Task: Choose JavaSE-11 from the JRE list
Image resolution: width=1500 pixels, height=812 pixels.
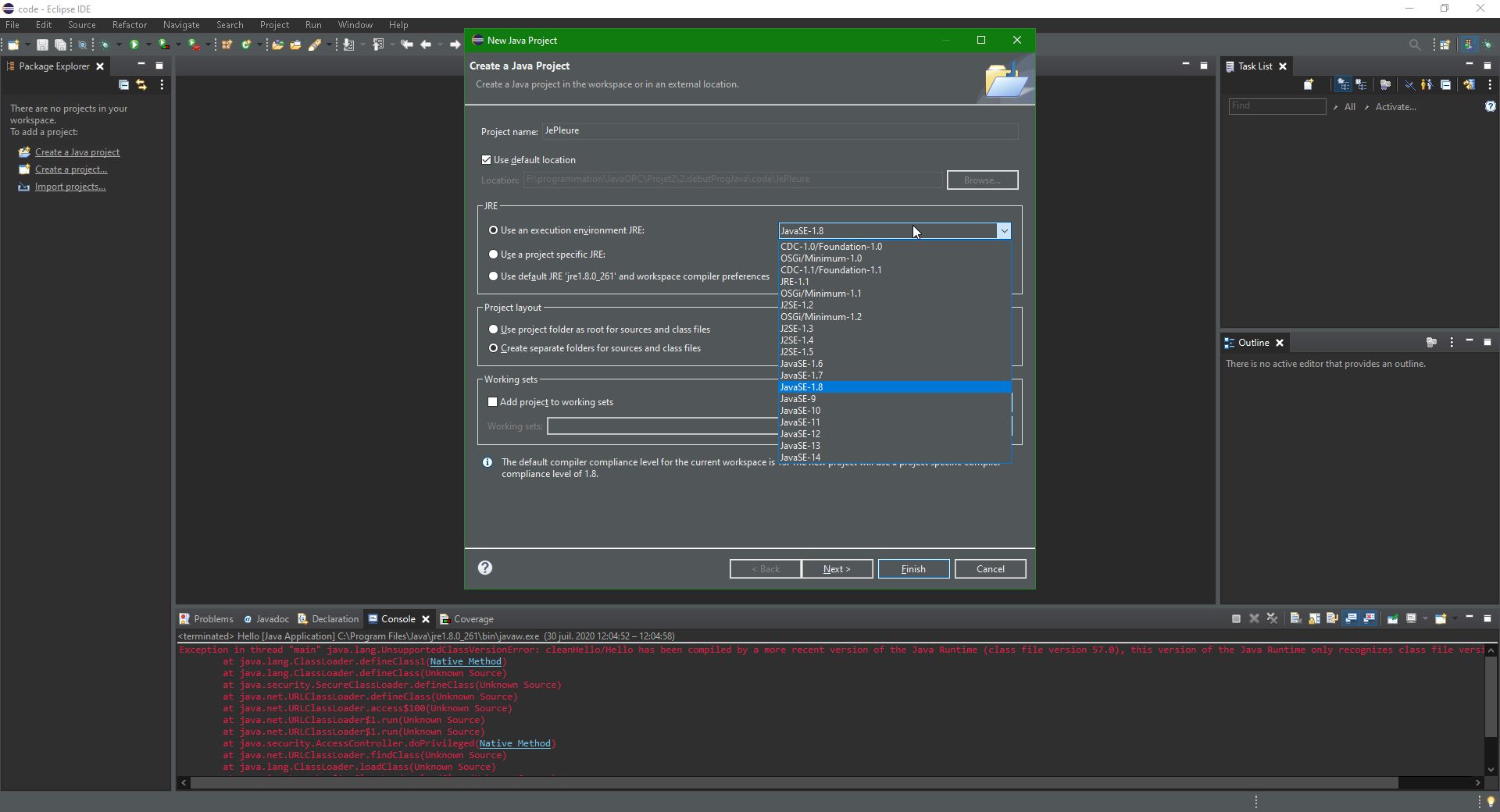Action: tap(801, 422)
